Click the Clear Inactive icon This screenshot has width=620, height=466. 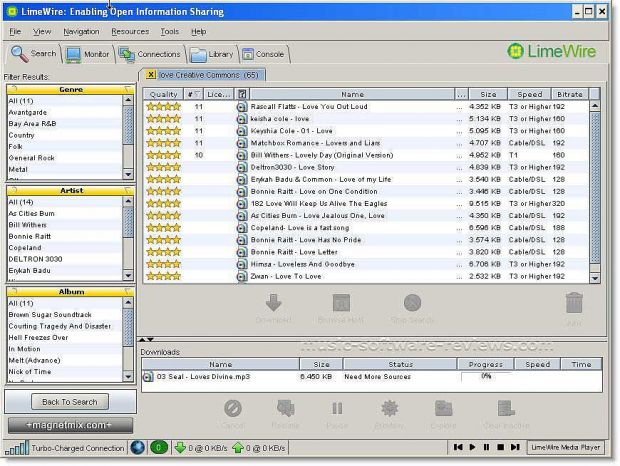[506, 409]
